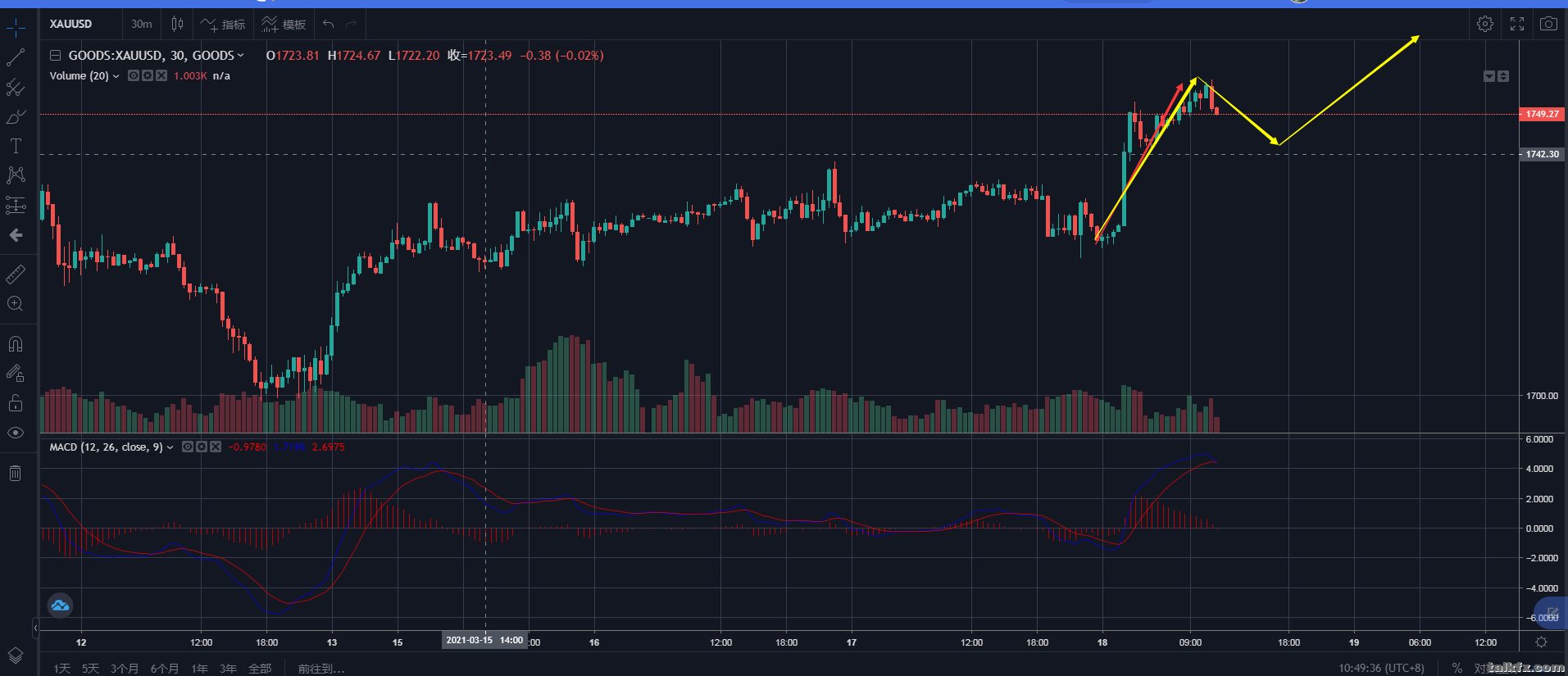Screen dimensions: 1568x676
Task: Select the brush drawing tool
Action: (16, 117)
